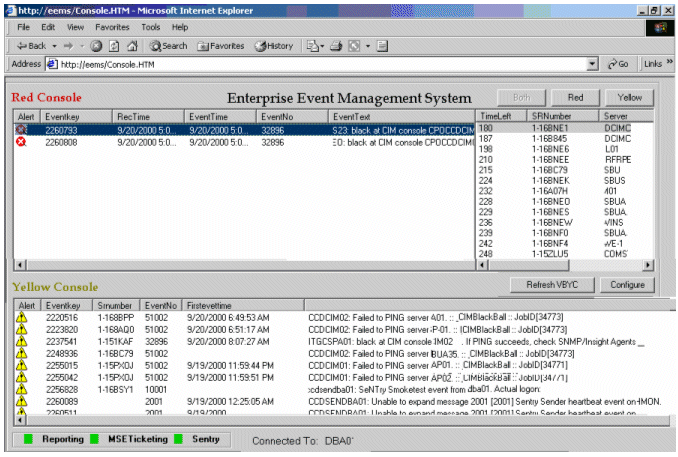This screenshot has width=678, height=457.
Task: Open the Favorites menu
Action: point(112,26)
